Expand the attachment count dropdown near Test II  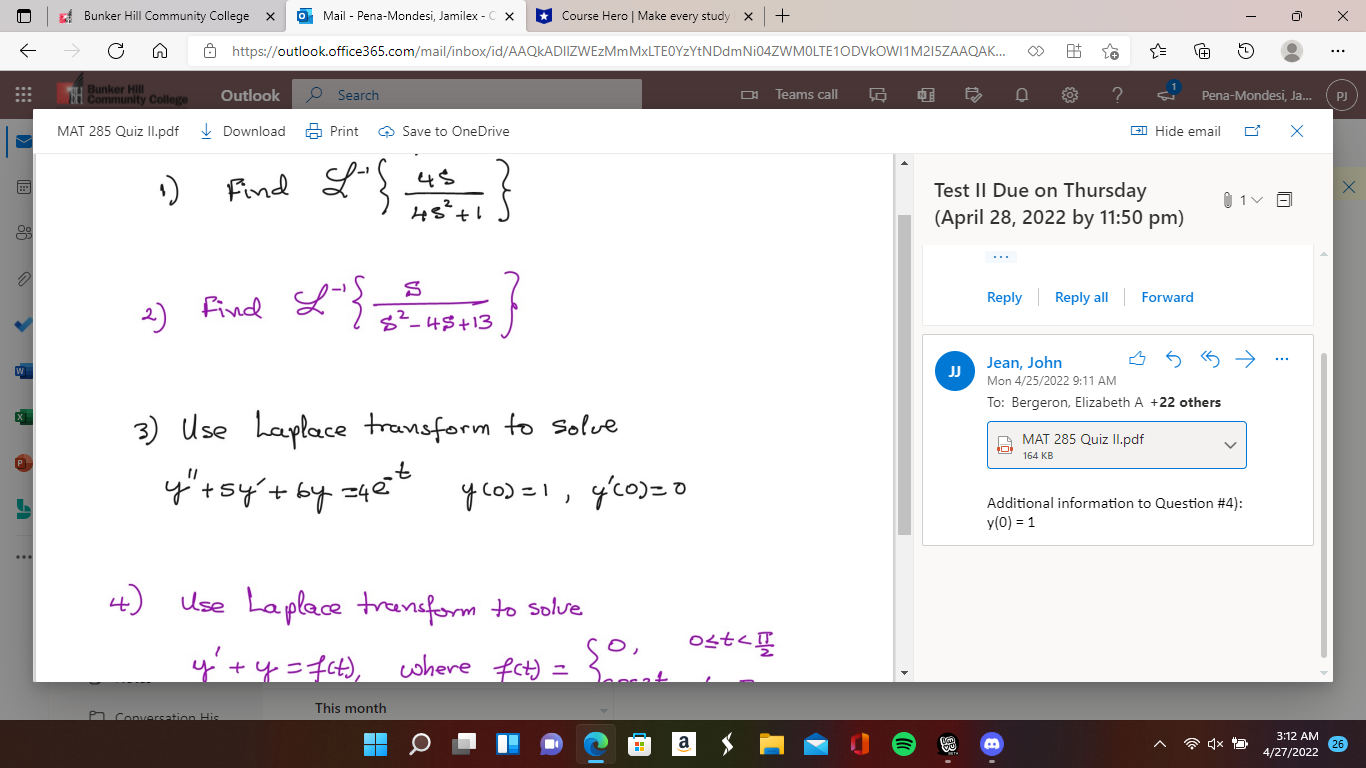pyautogui.click(x=1255, y=200)
